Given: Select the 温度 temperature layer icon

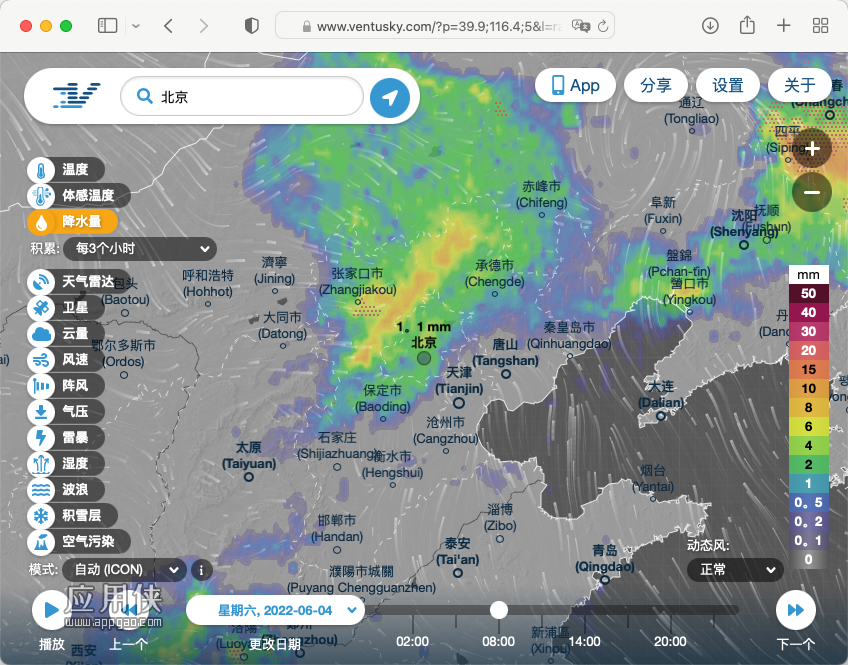Looking at the screenshot, I should point(41,170).
